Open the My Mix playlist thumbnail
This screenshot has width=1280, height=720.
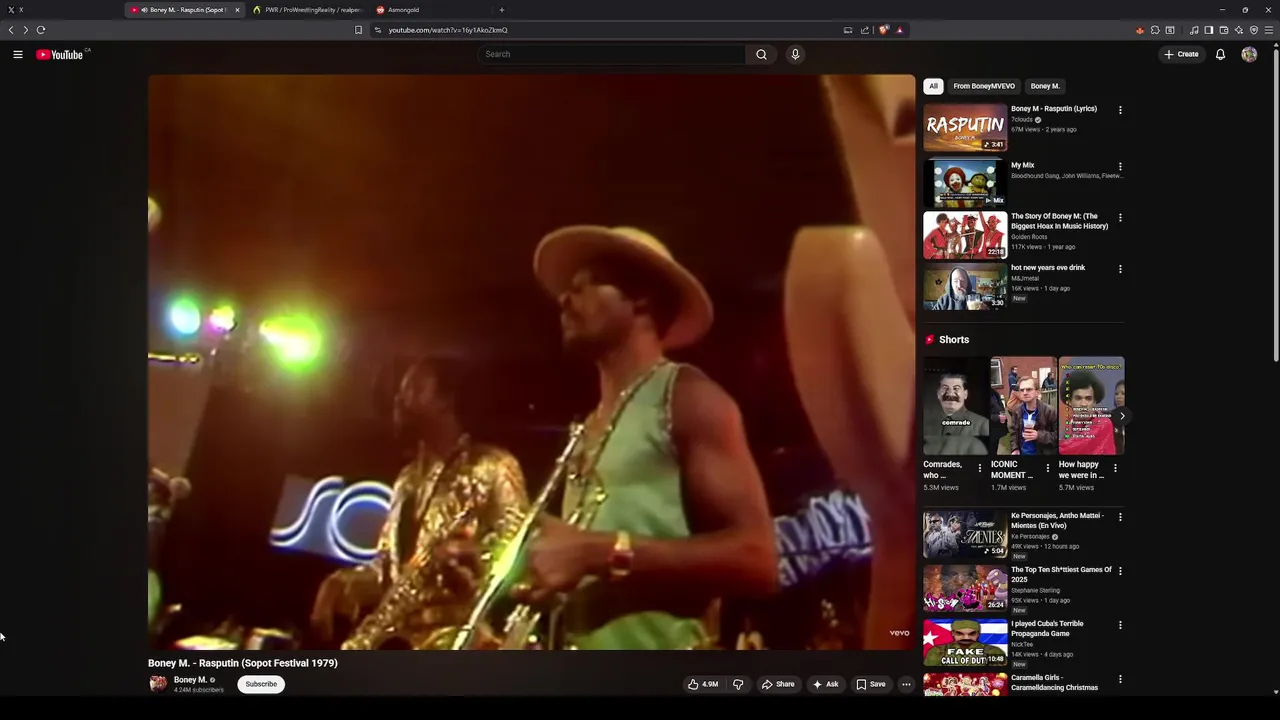click(965, 183)
